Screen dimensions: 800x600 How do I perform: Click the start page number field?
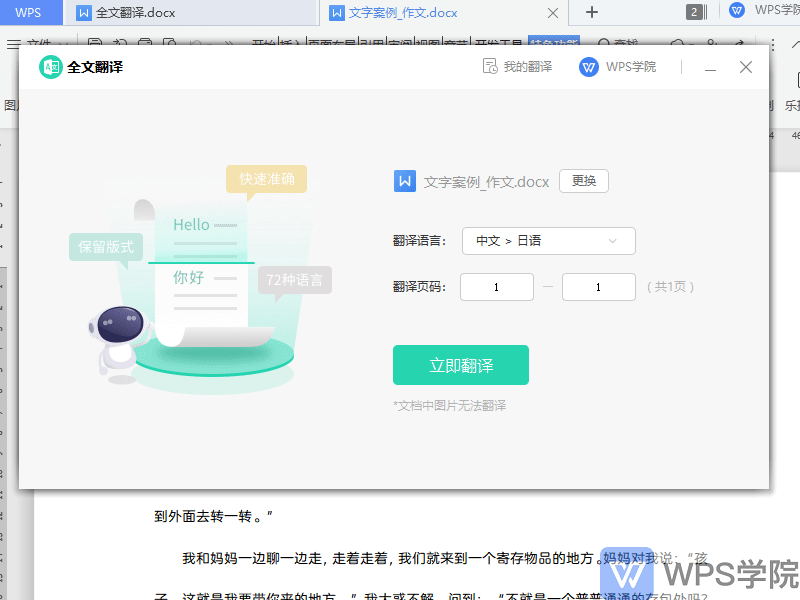pos(496,287)
